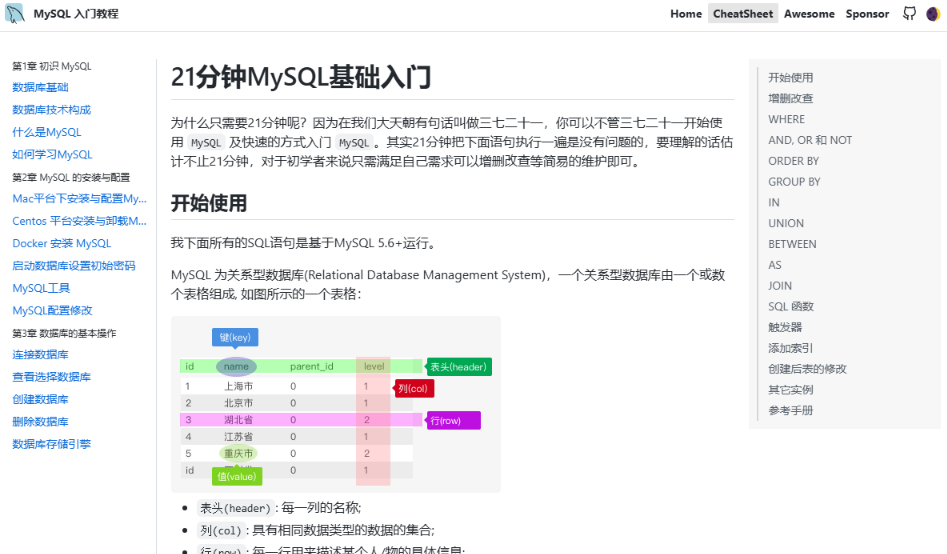Open MySQL配置修改 sidebar link

(x=52, y=311)
